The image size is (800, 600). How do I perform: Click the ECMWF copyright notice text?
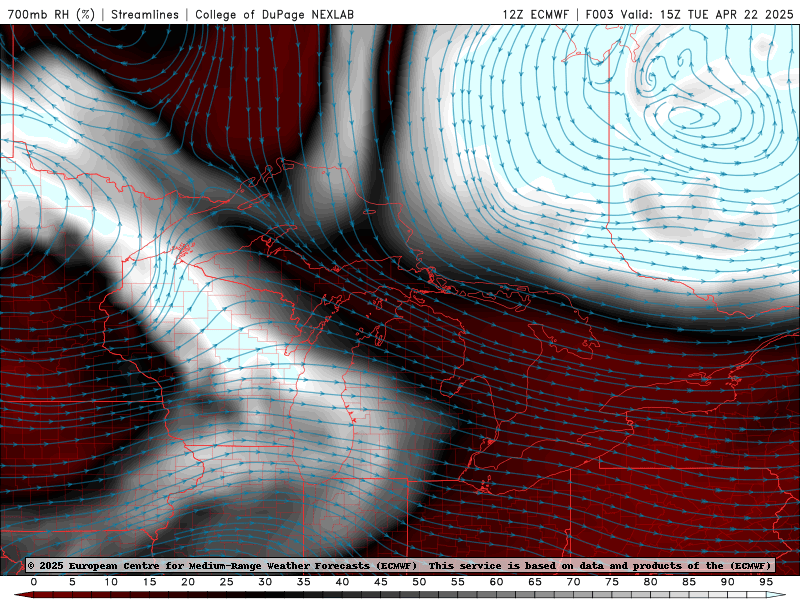(x=222, y=565)
